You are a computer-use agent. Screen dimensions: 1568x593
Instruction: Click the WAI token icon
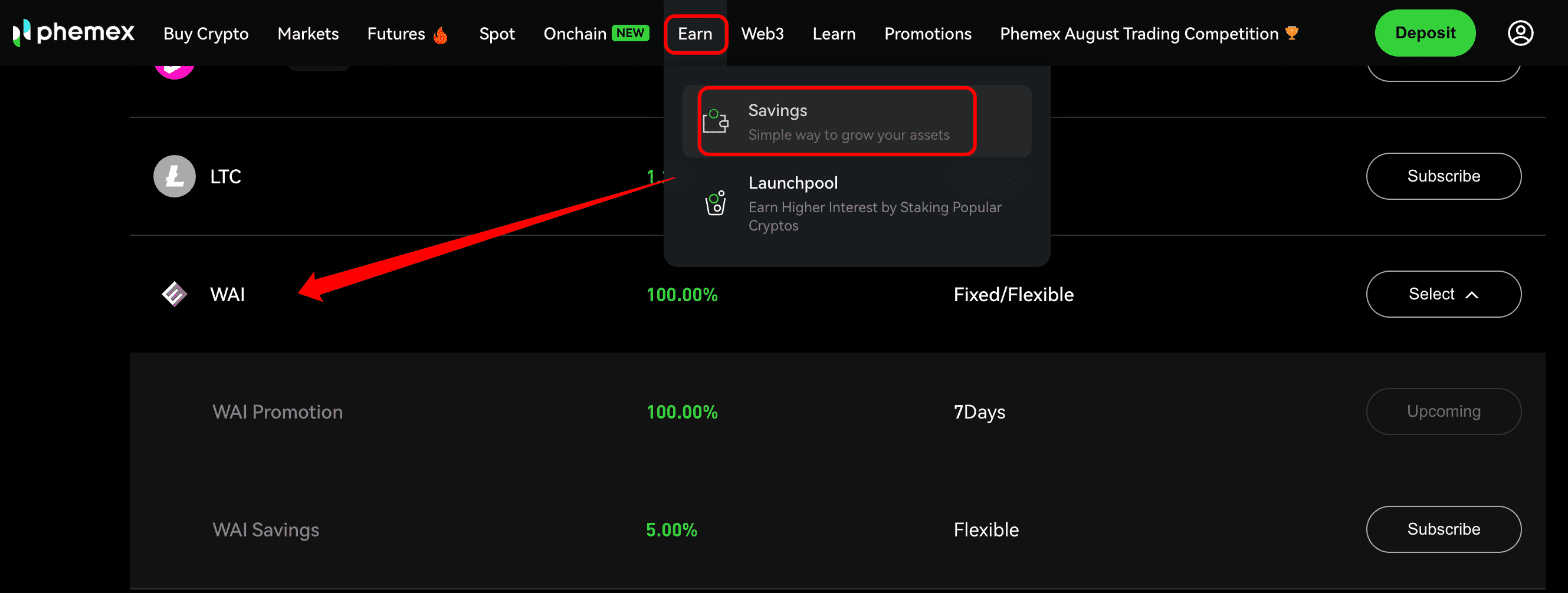[174, 294]
